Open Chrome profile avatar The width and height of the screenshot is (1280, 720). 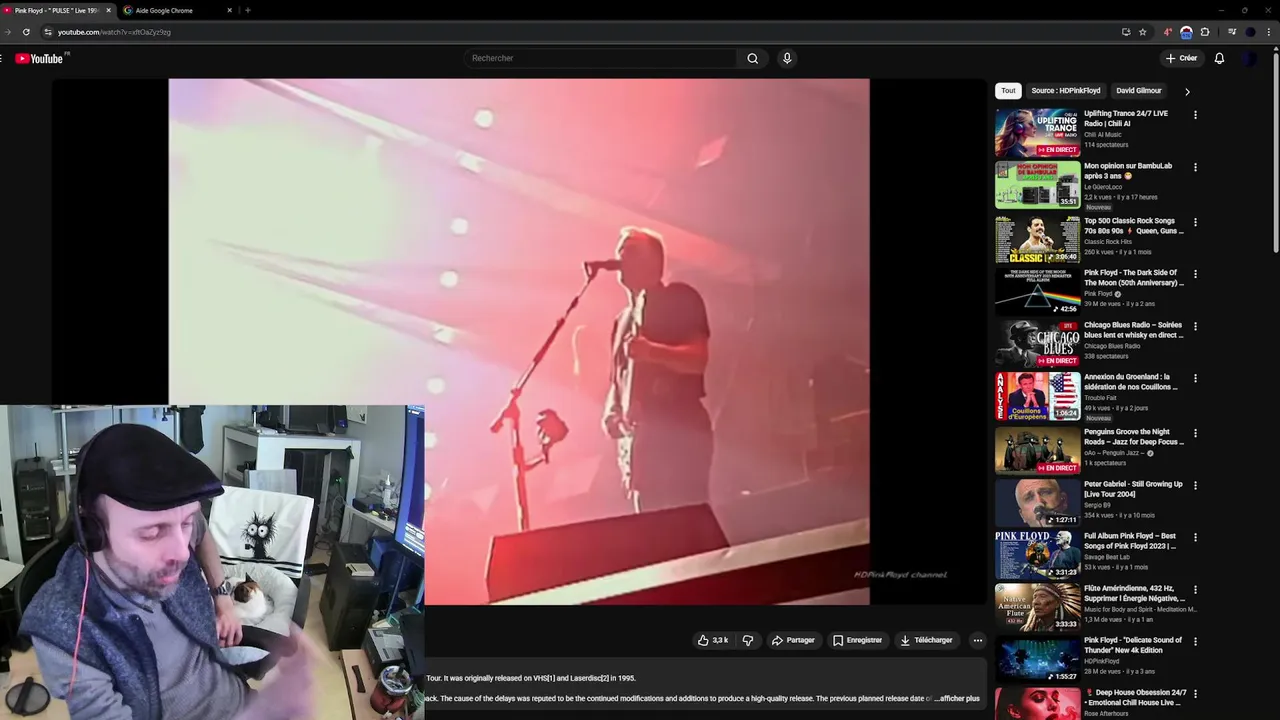pos(1250,32)
